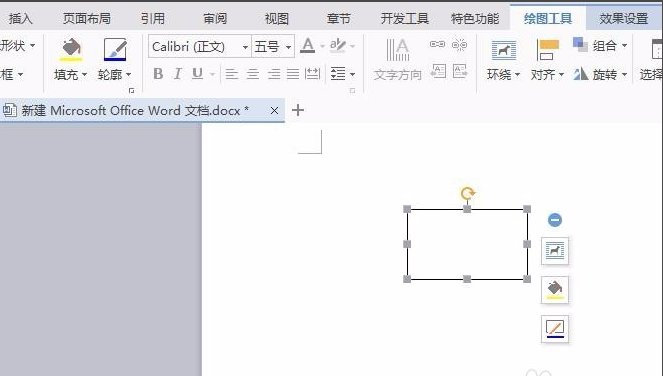663x376 pixels.
Task: Click the text highlight icon
Action: pyautogui.click(x=337, y=46)
